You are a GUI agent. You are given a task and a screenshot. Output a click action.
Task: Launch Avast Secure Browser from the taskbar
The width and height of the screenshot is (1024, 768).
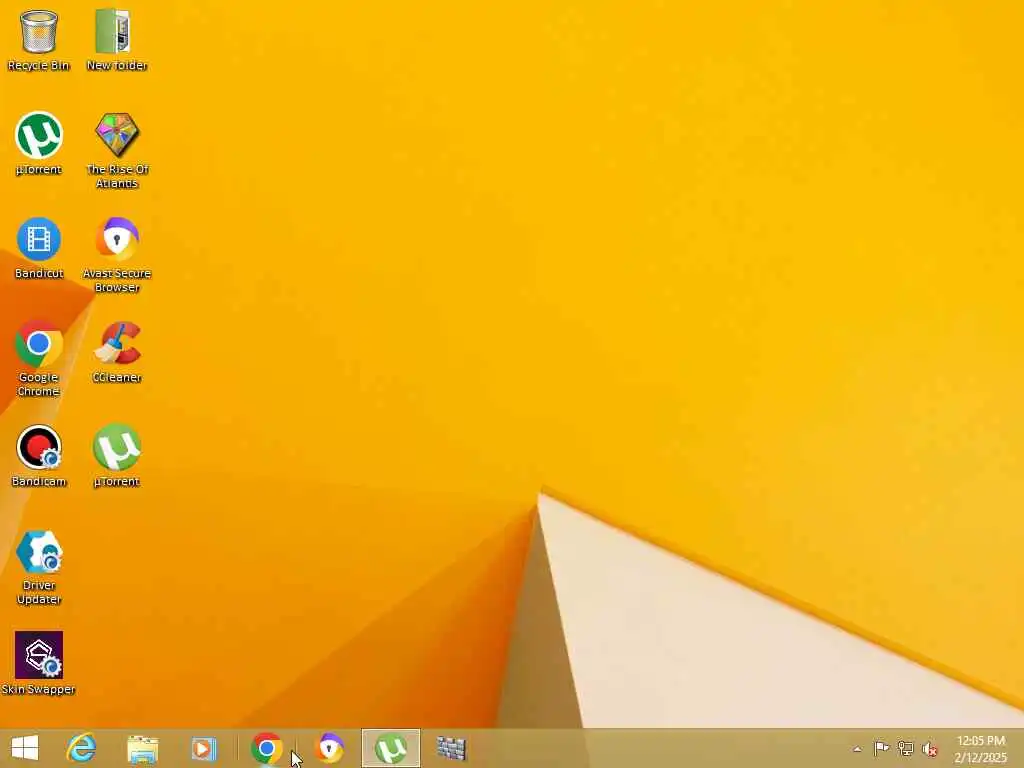coord(329,748)
